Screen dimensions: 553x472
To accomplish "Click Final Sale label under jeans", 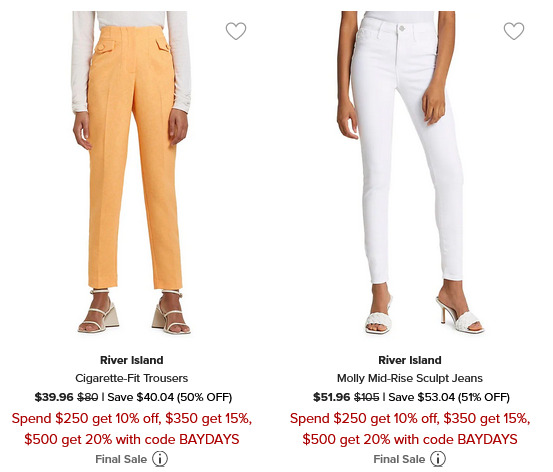I will tap(399, 459).
